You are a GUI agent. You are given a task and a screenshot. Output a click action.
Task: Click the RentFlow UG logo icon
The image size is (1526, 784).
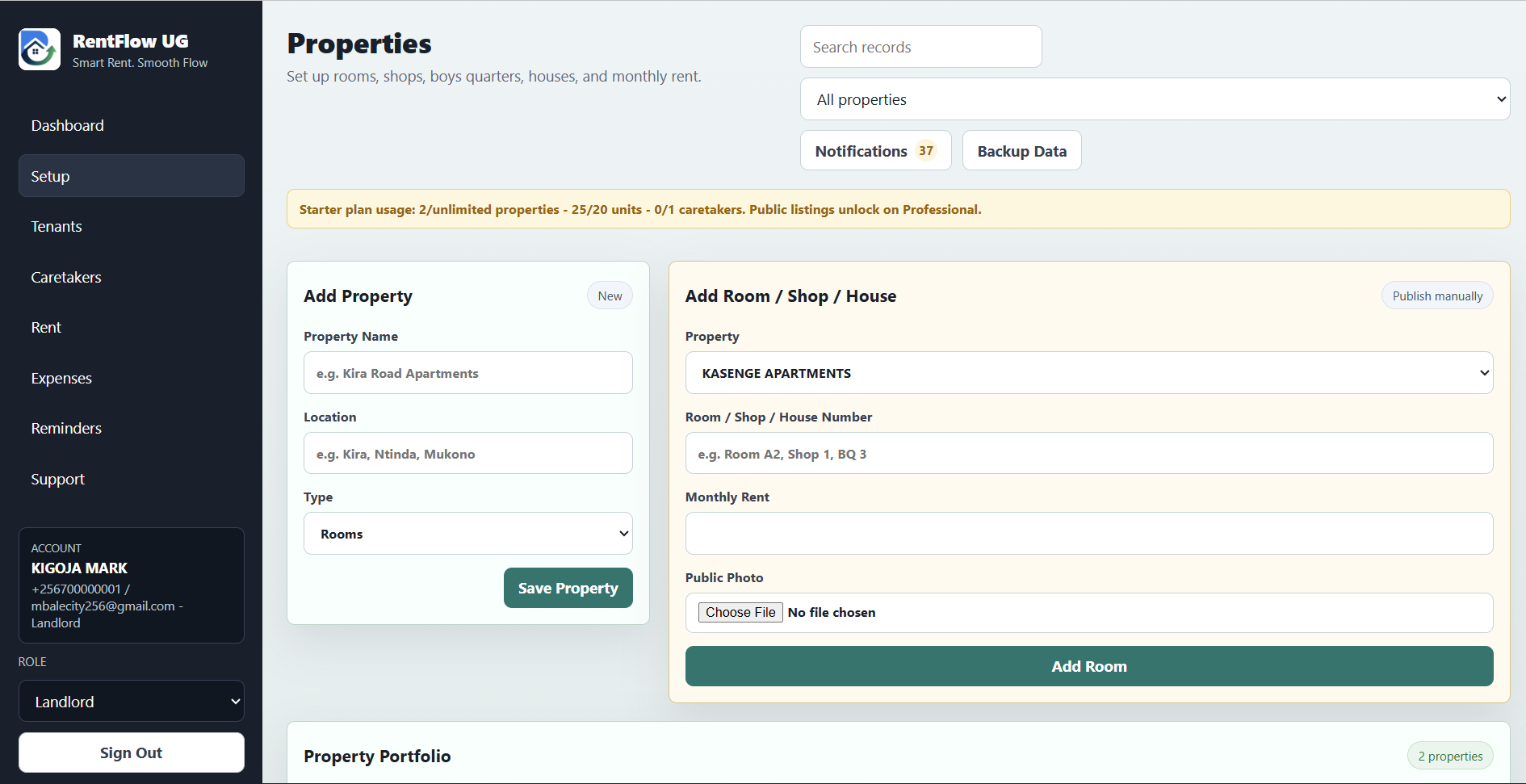point(40,49)
